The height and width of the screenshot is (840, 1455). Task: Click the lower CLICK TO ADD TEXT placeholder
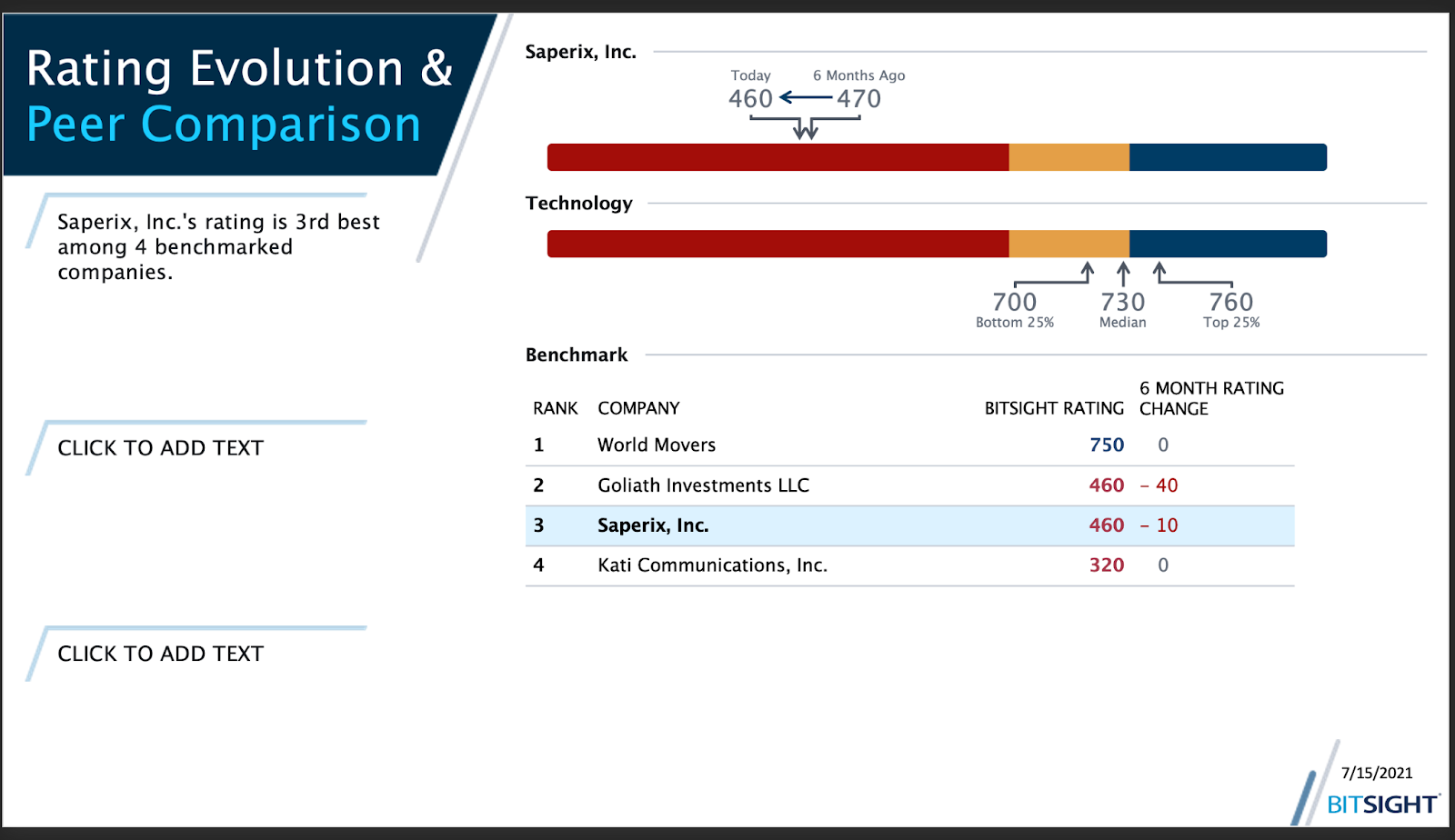tap(161, 653)
